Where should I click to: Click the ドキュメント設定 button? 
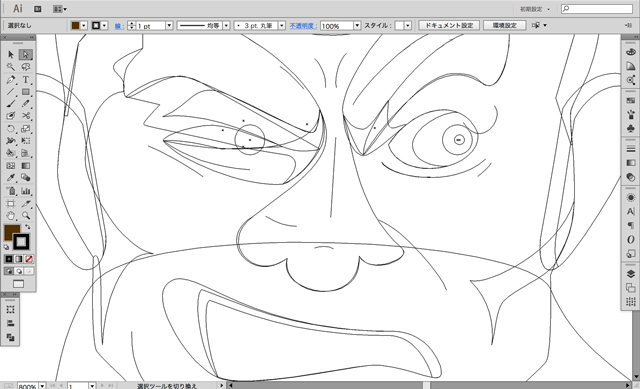(x=449, y=25)
